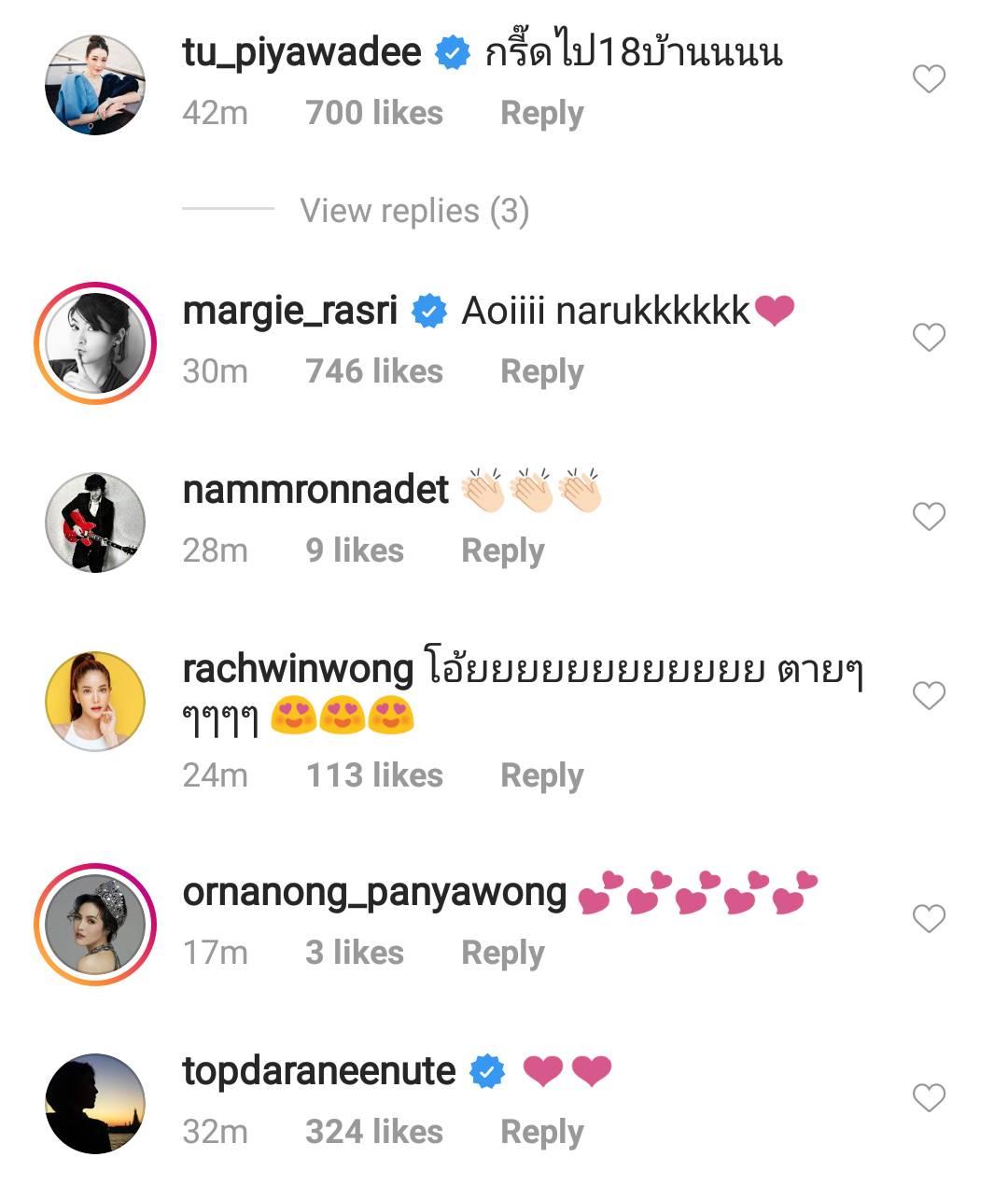Expand View replies (3) under tu_piyawadee
The width and height of the screenshot is (1008, 1185).
pyautogui.click(x=413, y=211)
